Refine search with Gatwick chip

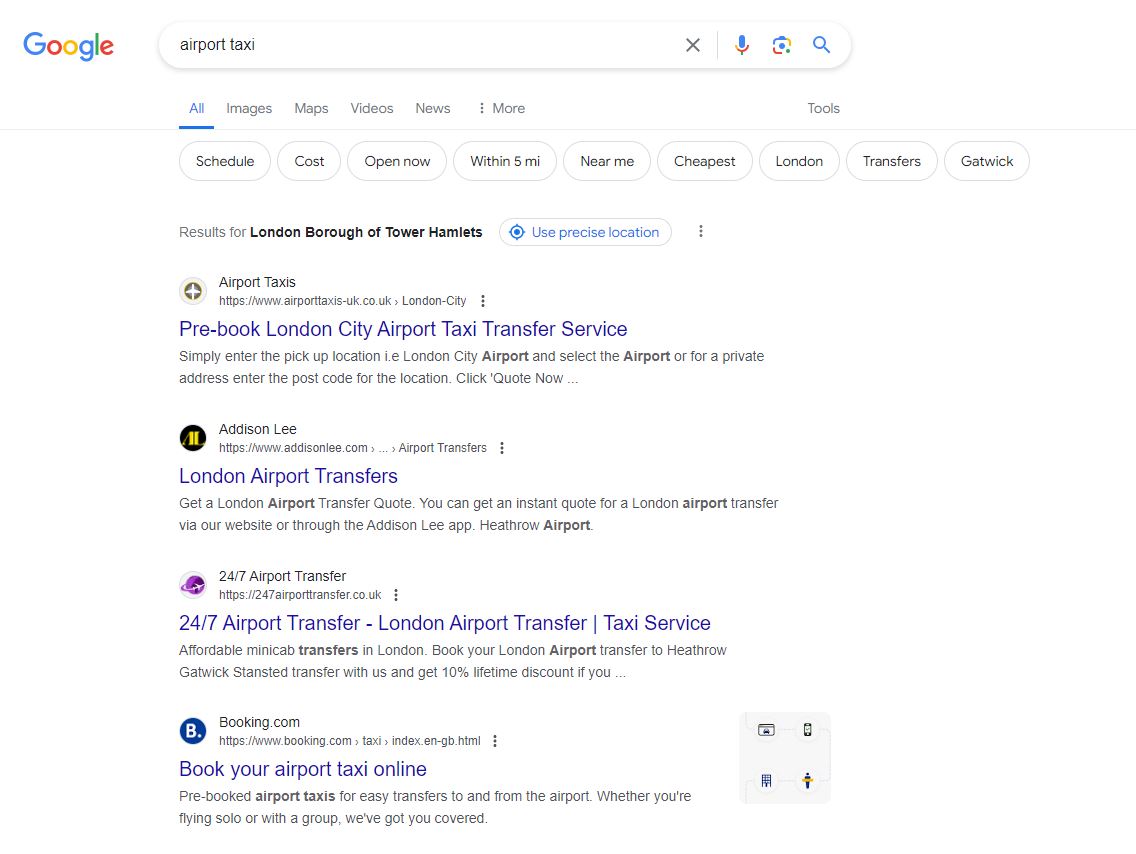987,162
